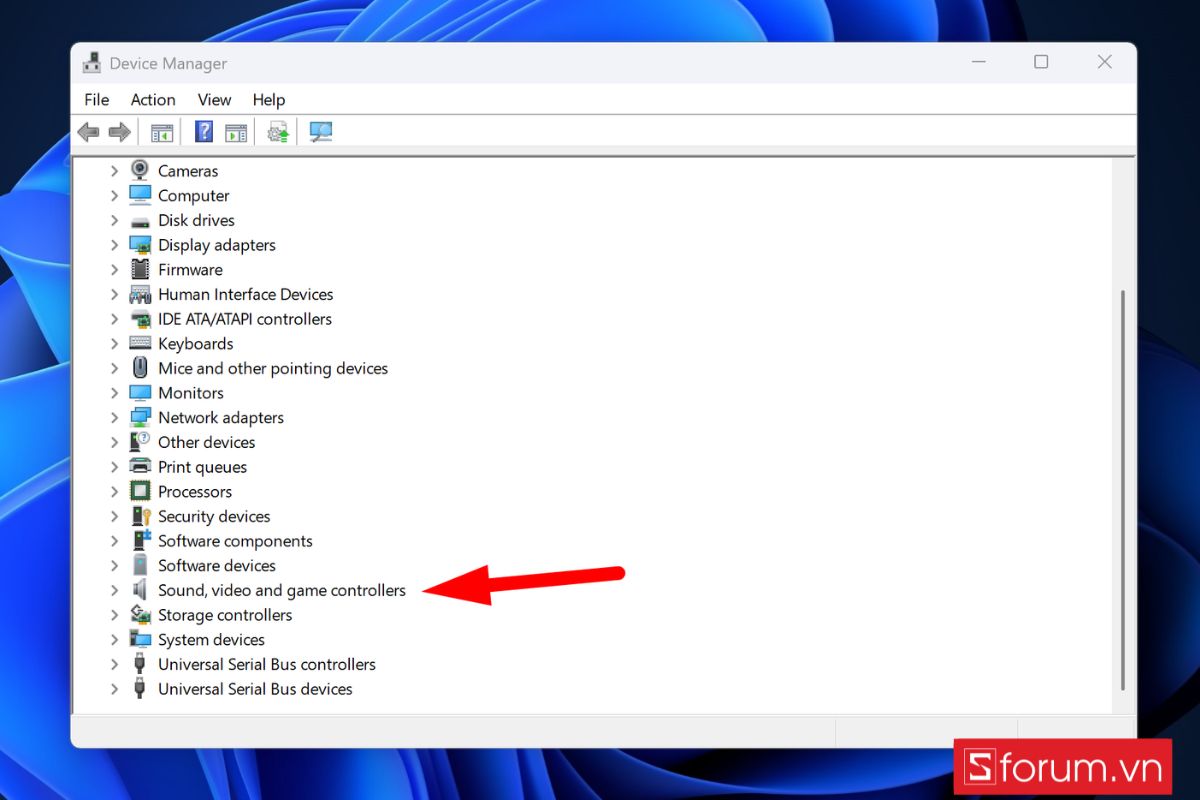This screenshot has height=800, width=1200.
Task: Toggle the action pane toolbar icon
Action: coord(236,132)
